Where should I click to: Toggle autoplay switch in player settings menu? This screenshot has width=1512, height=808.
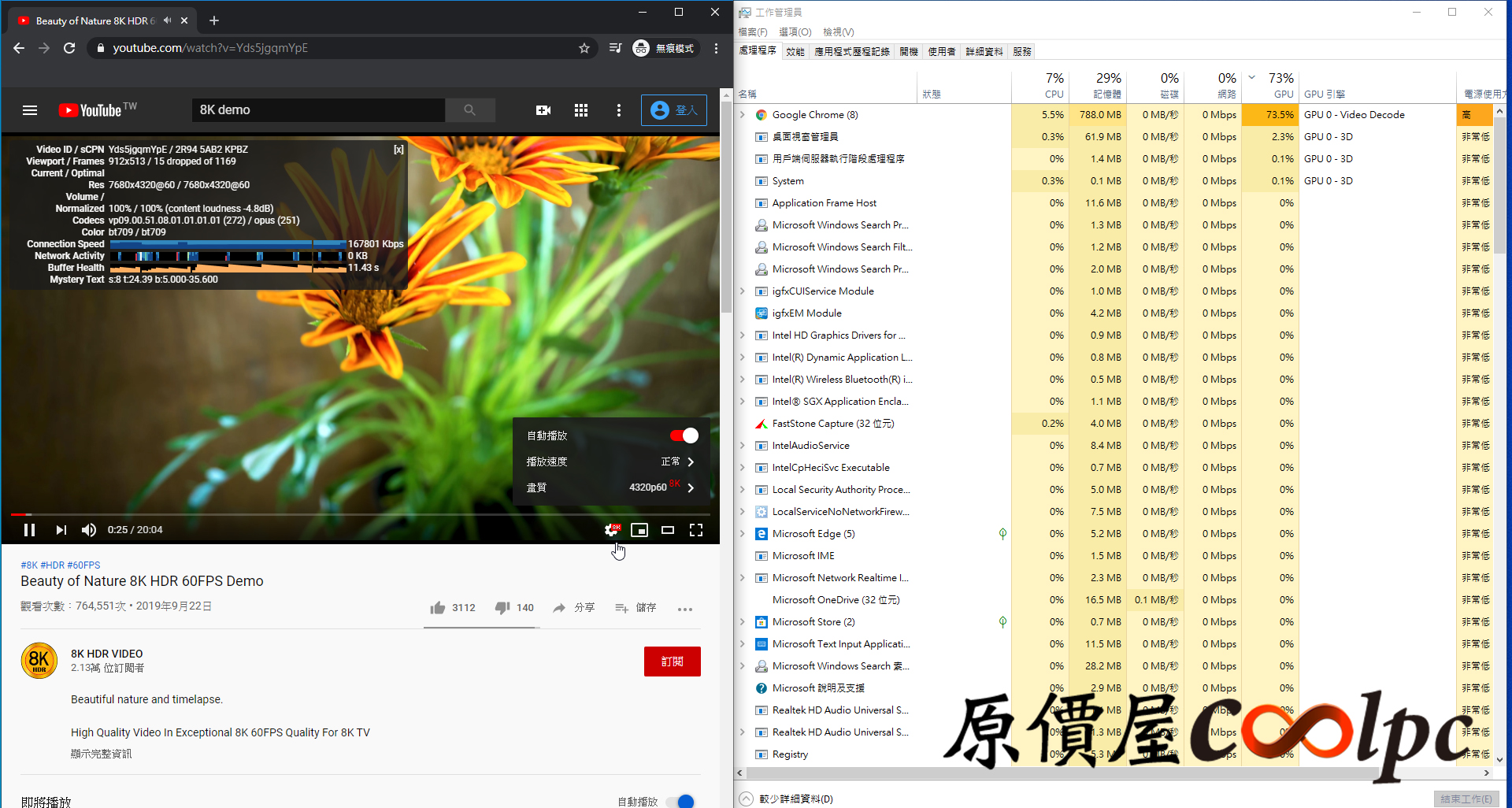(x=684, y=436)
